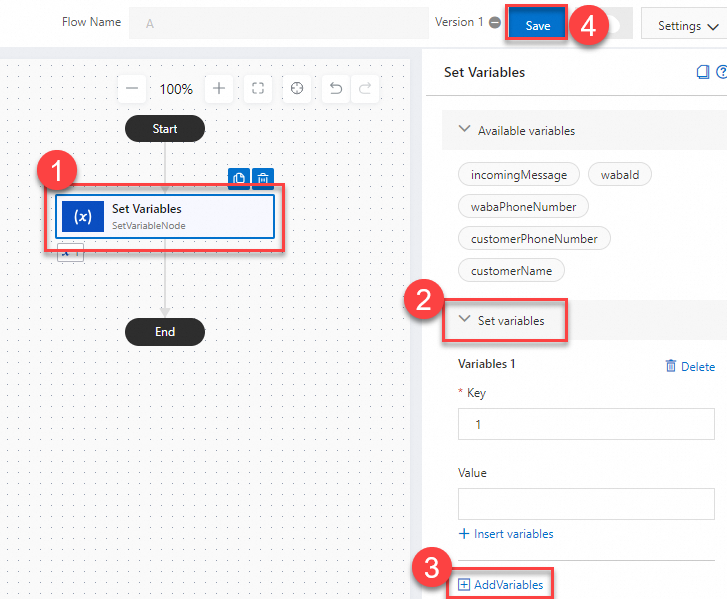Select the wabaPhoneNumber variable chip
The width and height of the screenshot is (727, 599).
pyautogui.click(x=523, y=207)
